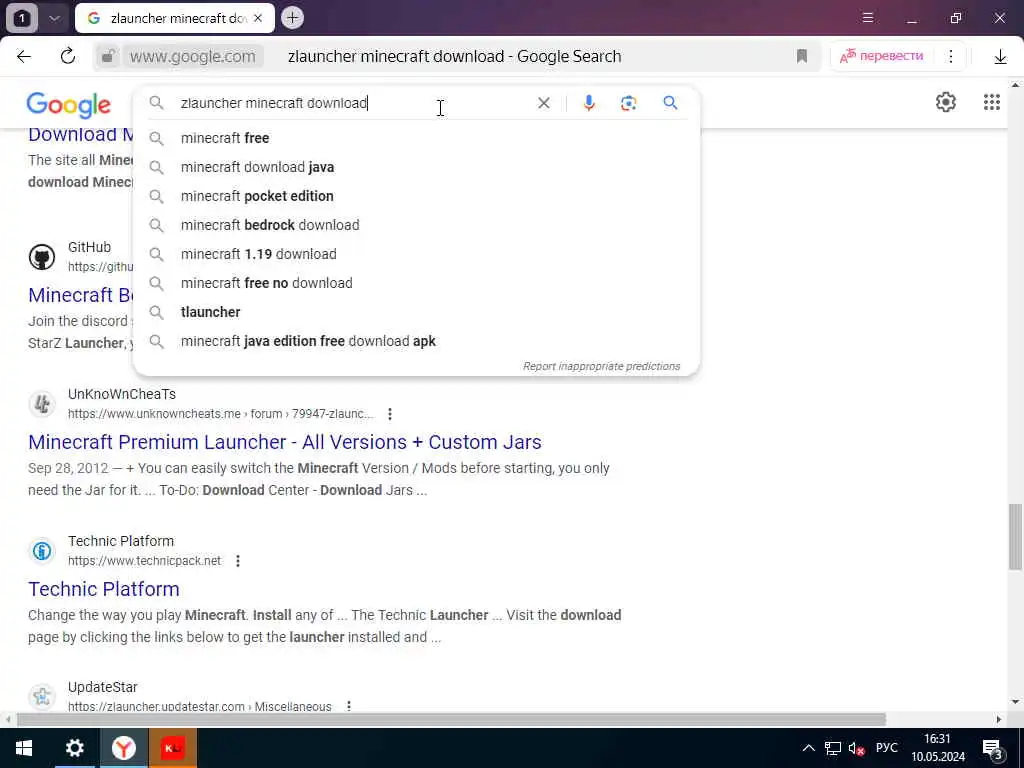Viewport: 1024px width, 768px height.
Task: Click the www.google.com address field
Action: coord(193,56)
